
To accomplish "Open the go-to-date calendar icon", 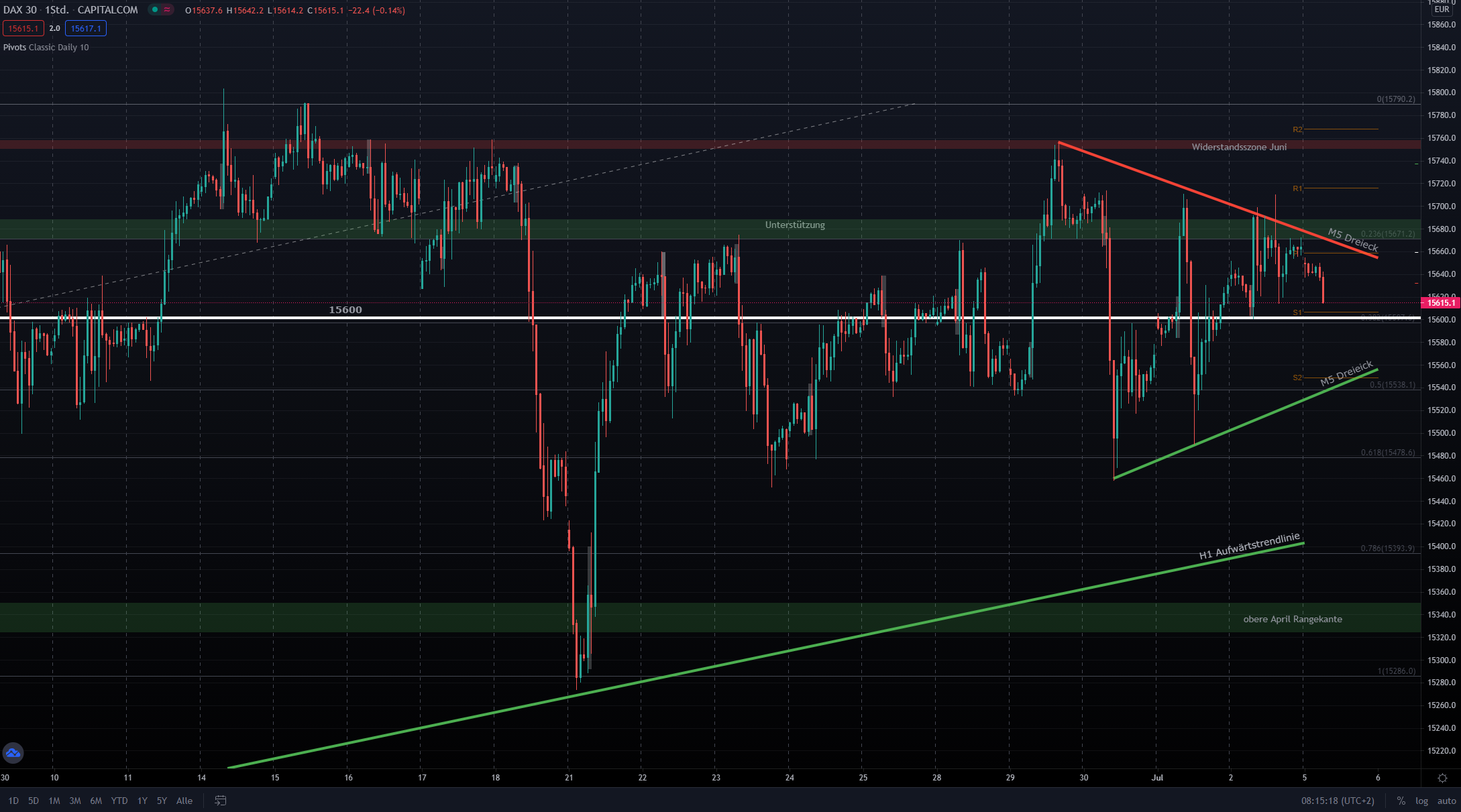I will (220, 801).
